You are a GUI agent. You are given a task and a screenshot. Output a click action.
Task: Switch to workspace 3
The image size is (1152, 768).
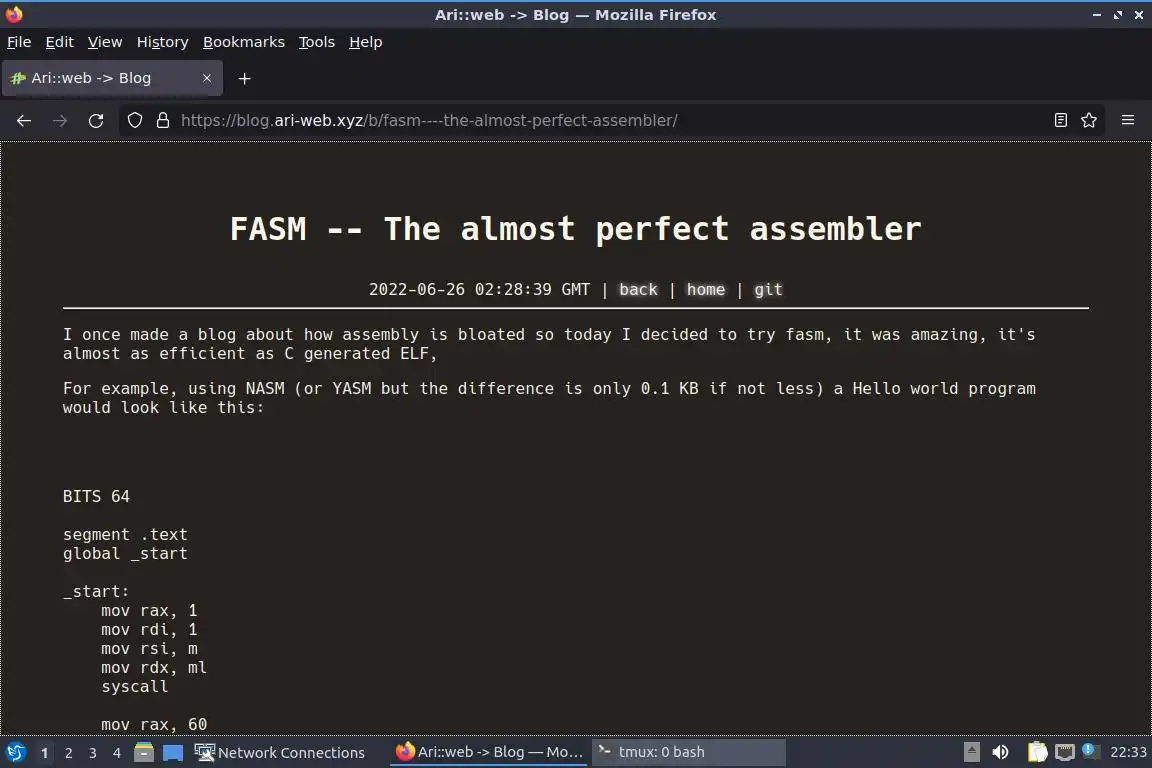pyautogui.click(x=93, y=753)
